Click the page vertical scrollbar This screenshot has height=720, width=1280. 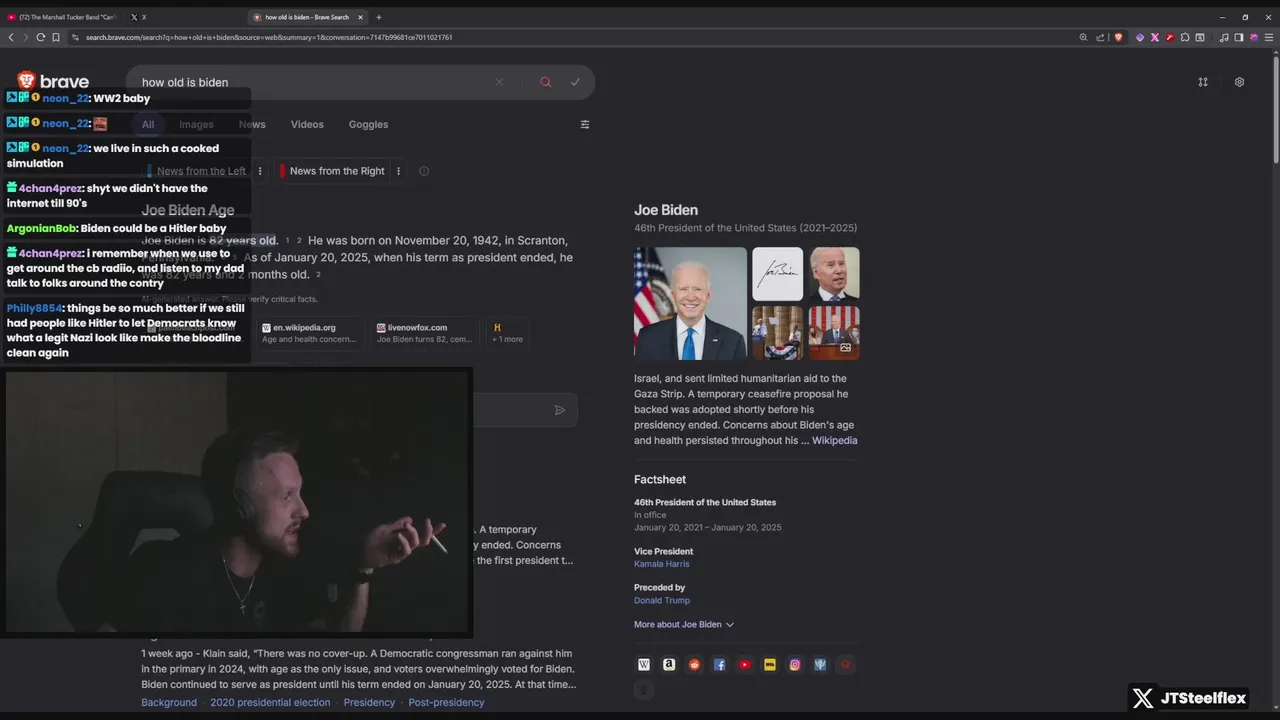tap(1275, 110)
